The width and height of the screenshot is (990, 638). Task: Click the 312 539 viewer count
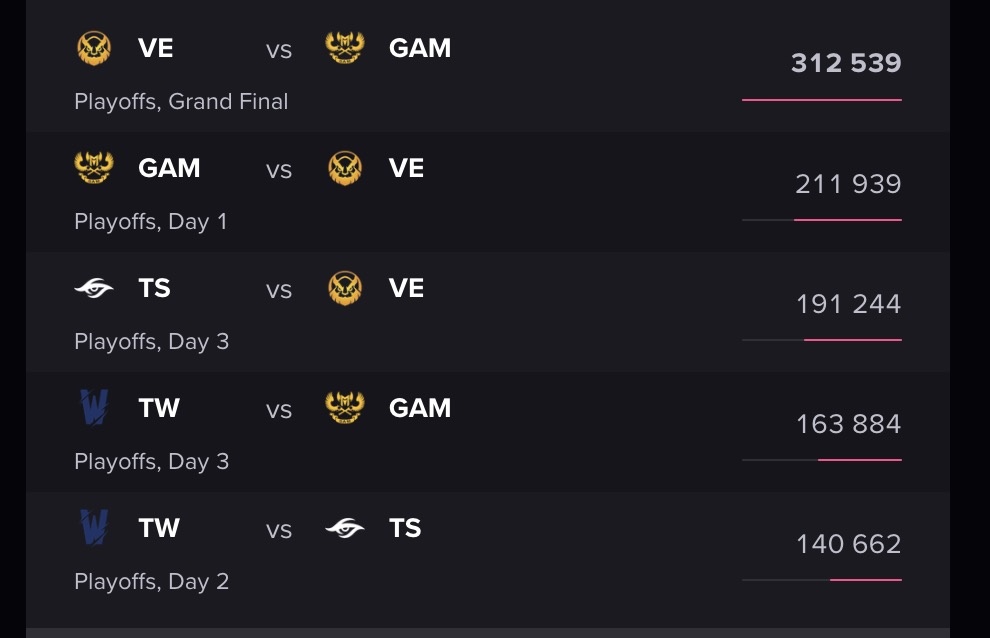point(846,63)
